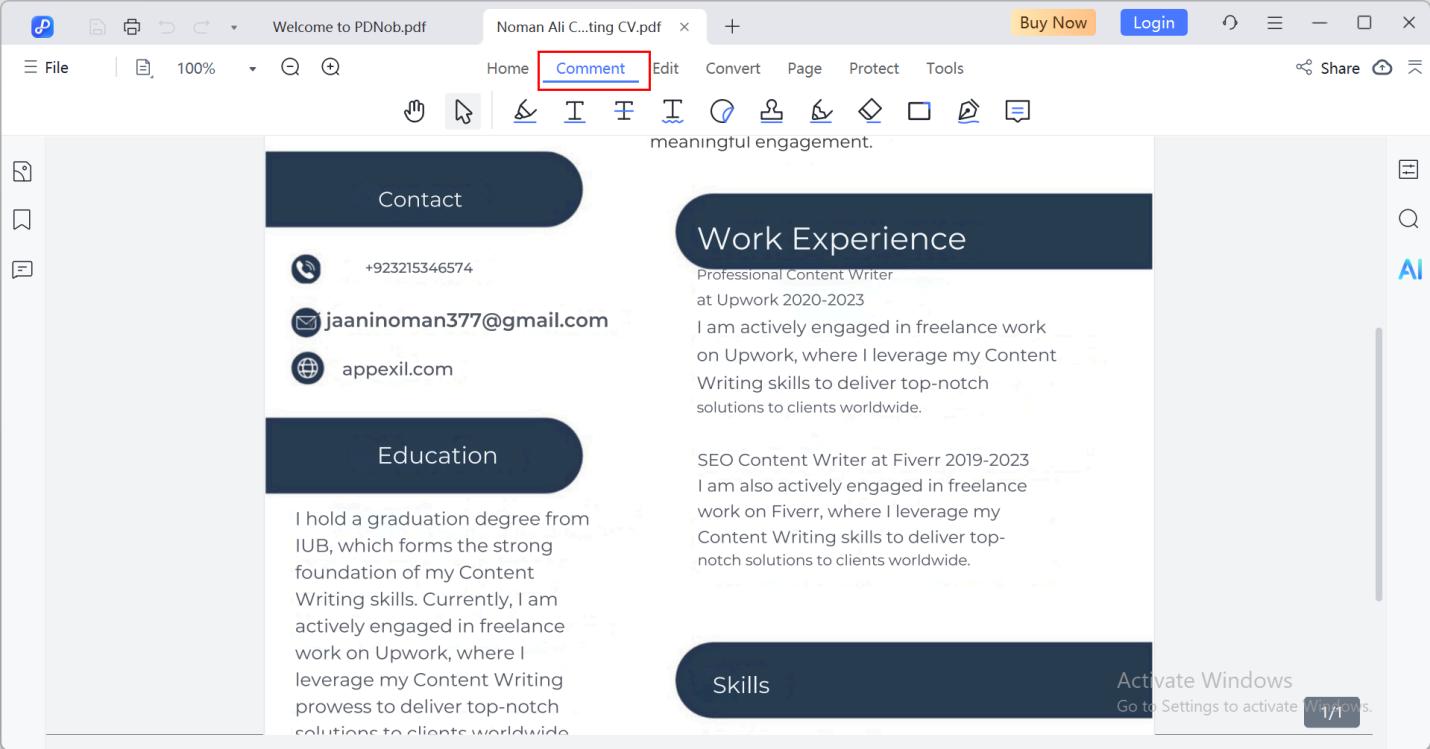This screenshot has height=749, width=1430.
Task: Click the Buy Now button
Action: click(x=1053, y=22)
